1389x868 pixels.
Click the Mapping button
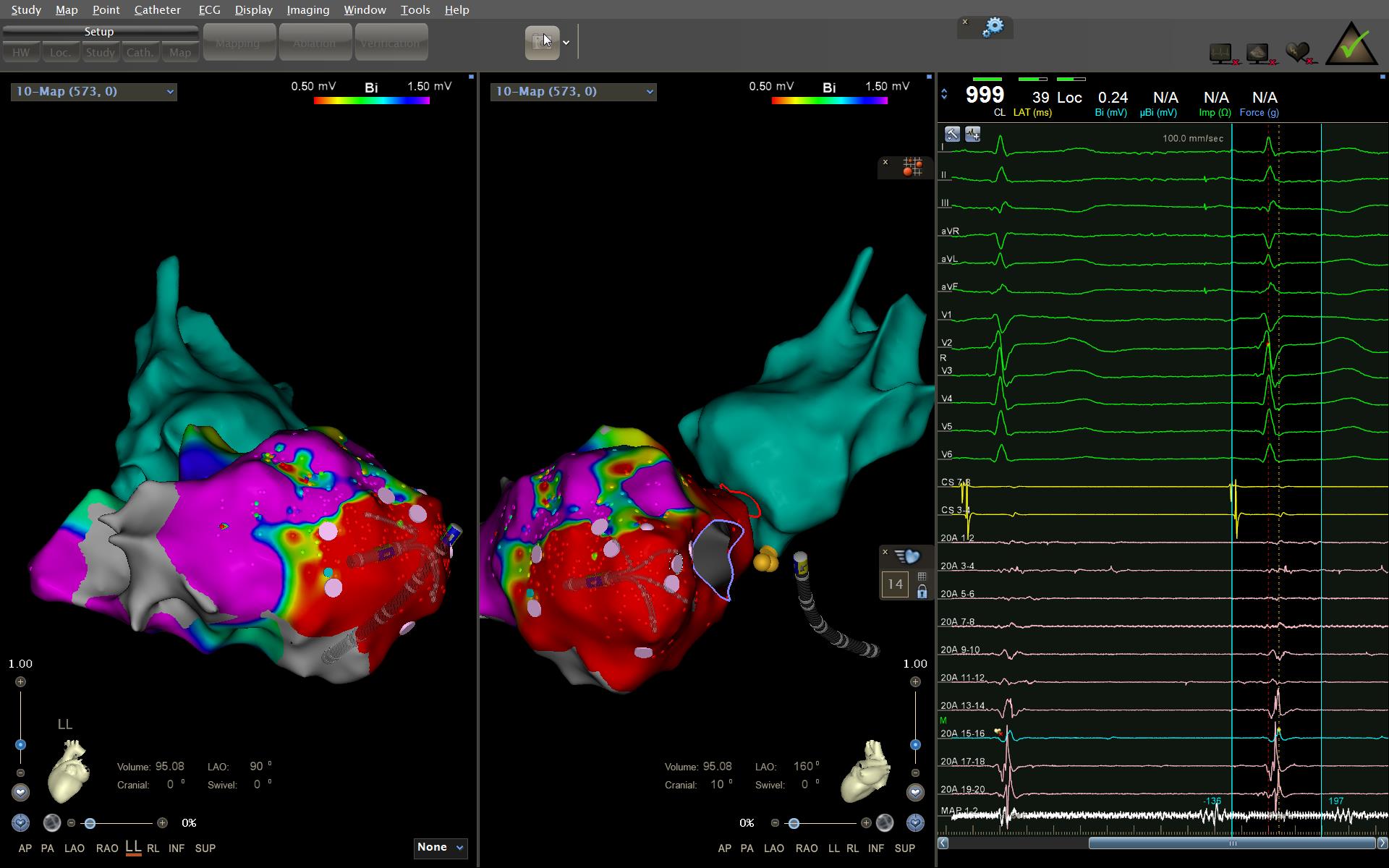pyautogui.click(x=238, y=43)
